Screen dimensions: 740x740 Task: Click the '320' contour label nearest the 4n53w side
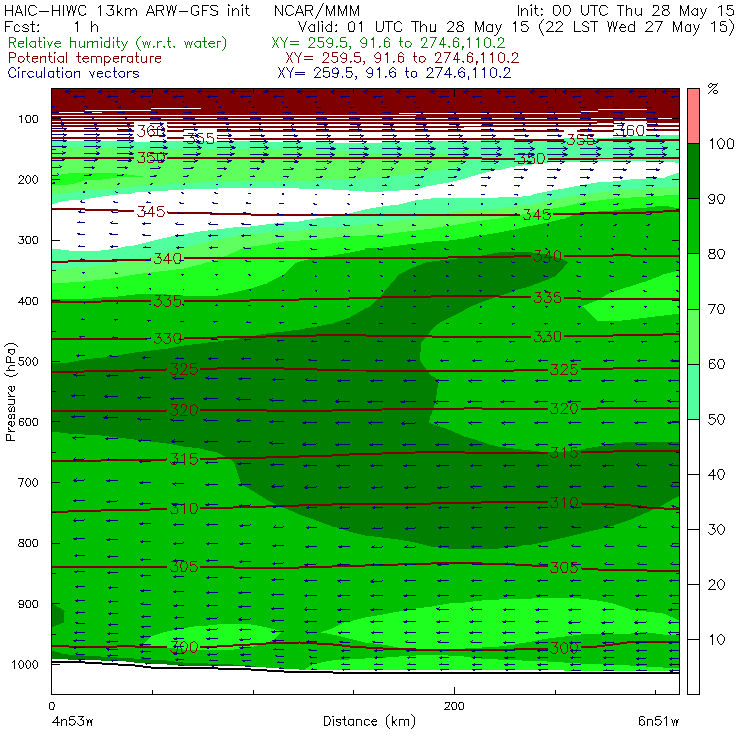184,410
